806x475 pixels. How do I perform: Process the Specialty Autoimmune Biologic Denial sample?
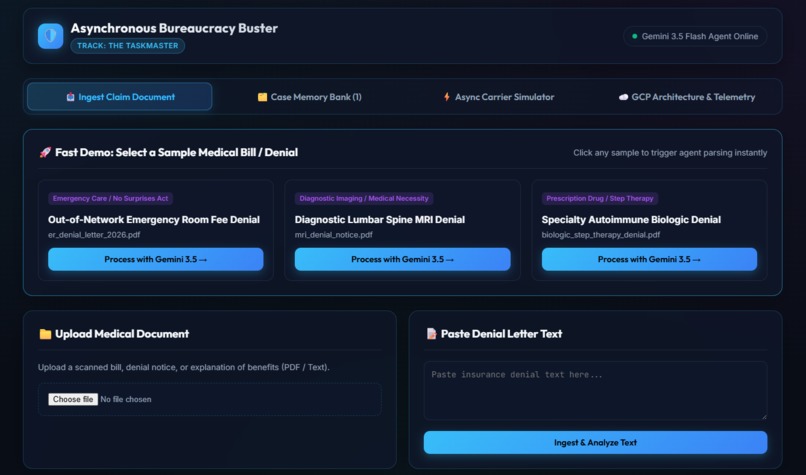point(649,259)
